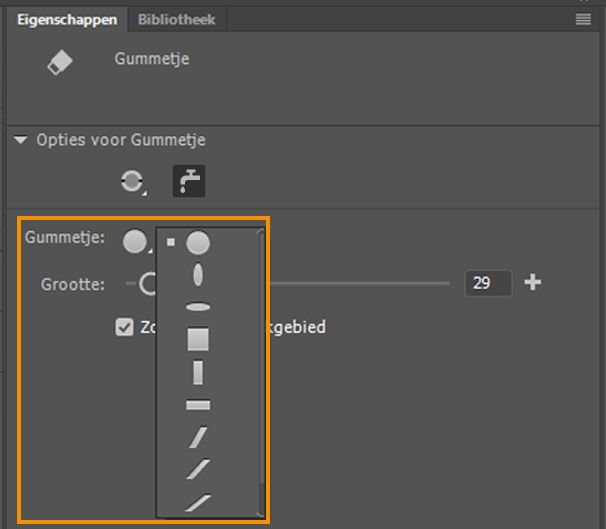Switch to the Eigenschappen tab
Viewport: 606px width, 529px height.
tap(67, 19)
